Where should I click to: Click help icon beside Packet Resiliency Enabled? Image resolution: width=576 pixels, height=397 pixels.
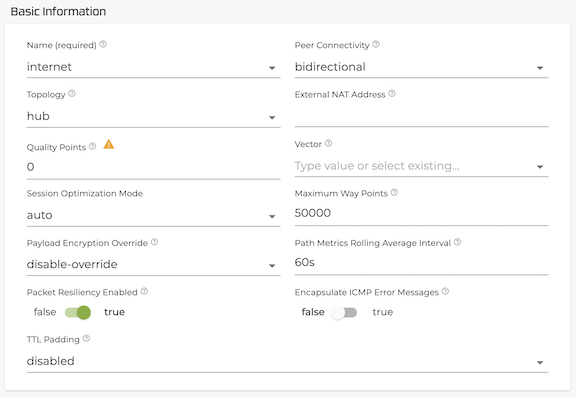point(144,291)
